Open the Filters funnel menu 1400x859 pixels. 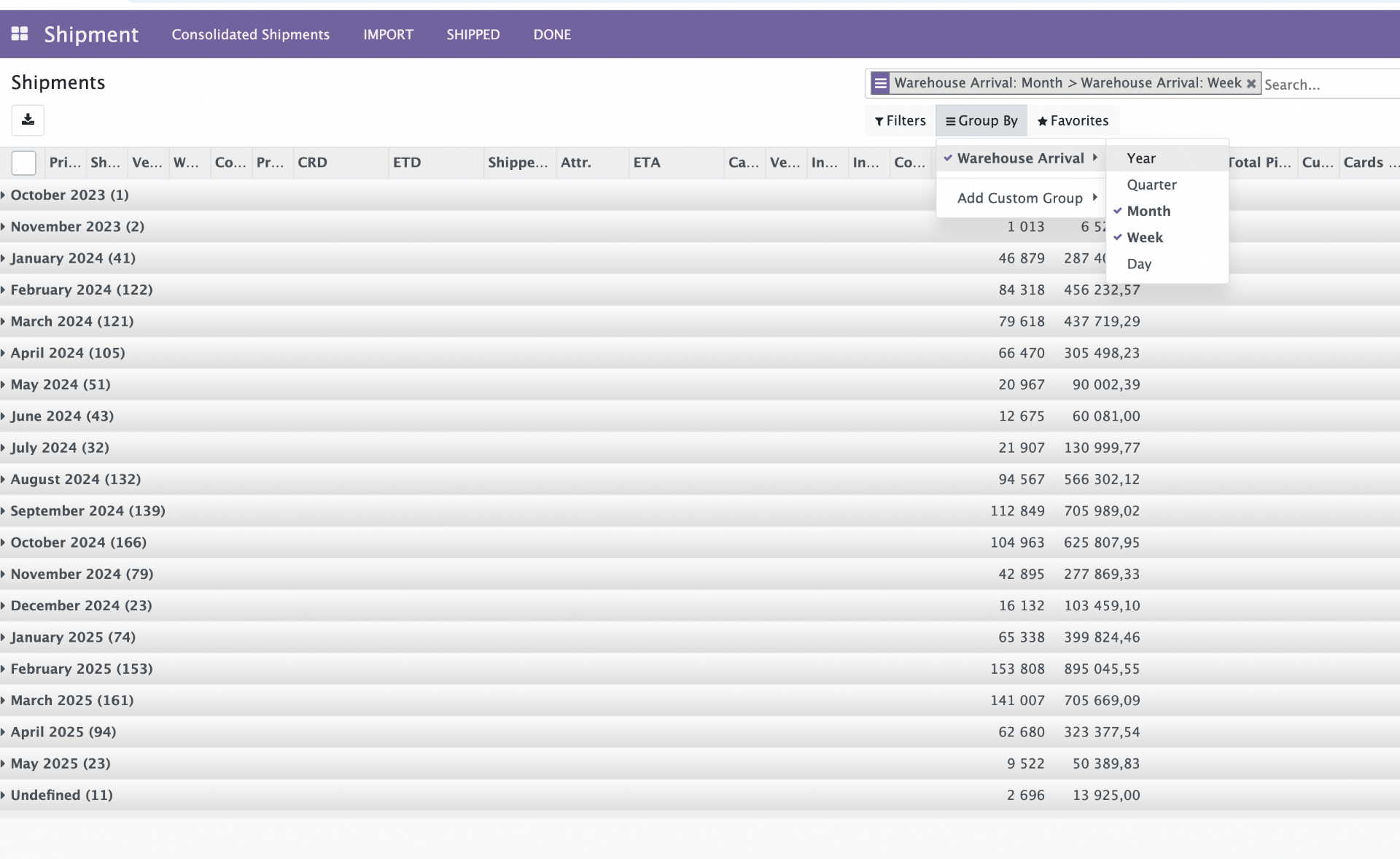click(900, 121)
